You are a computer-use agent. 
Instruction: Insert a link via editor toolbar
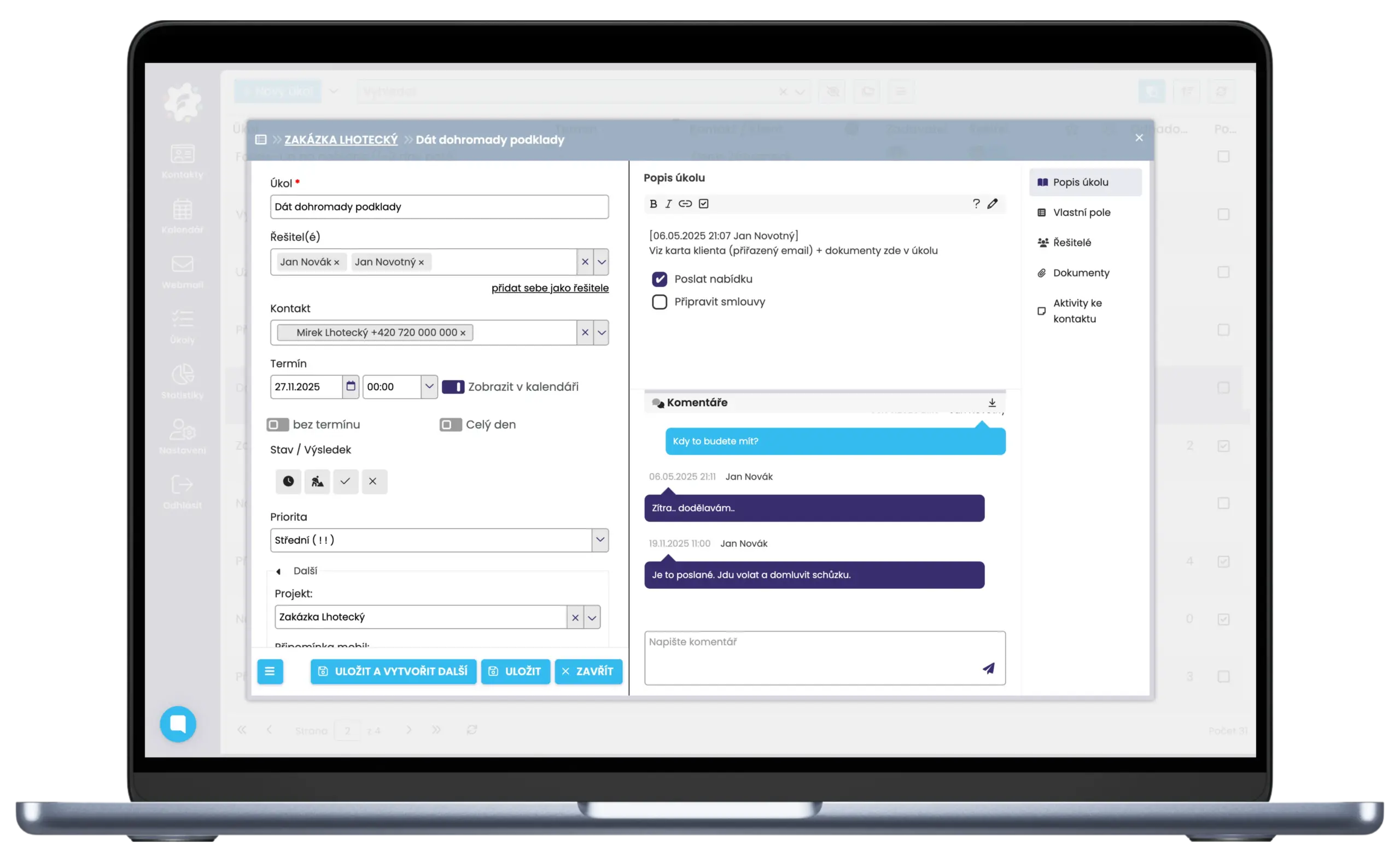(x=685, y=204)
